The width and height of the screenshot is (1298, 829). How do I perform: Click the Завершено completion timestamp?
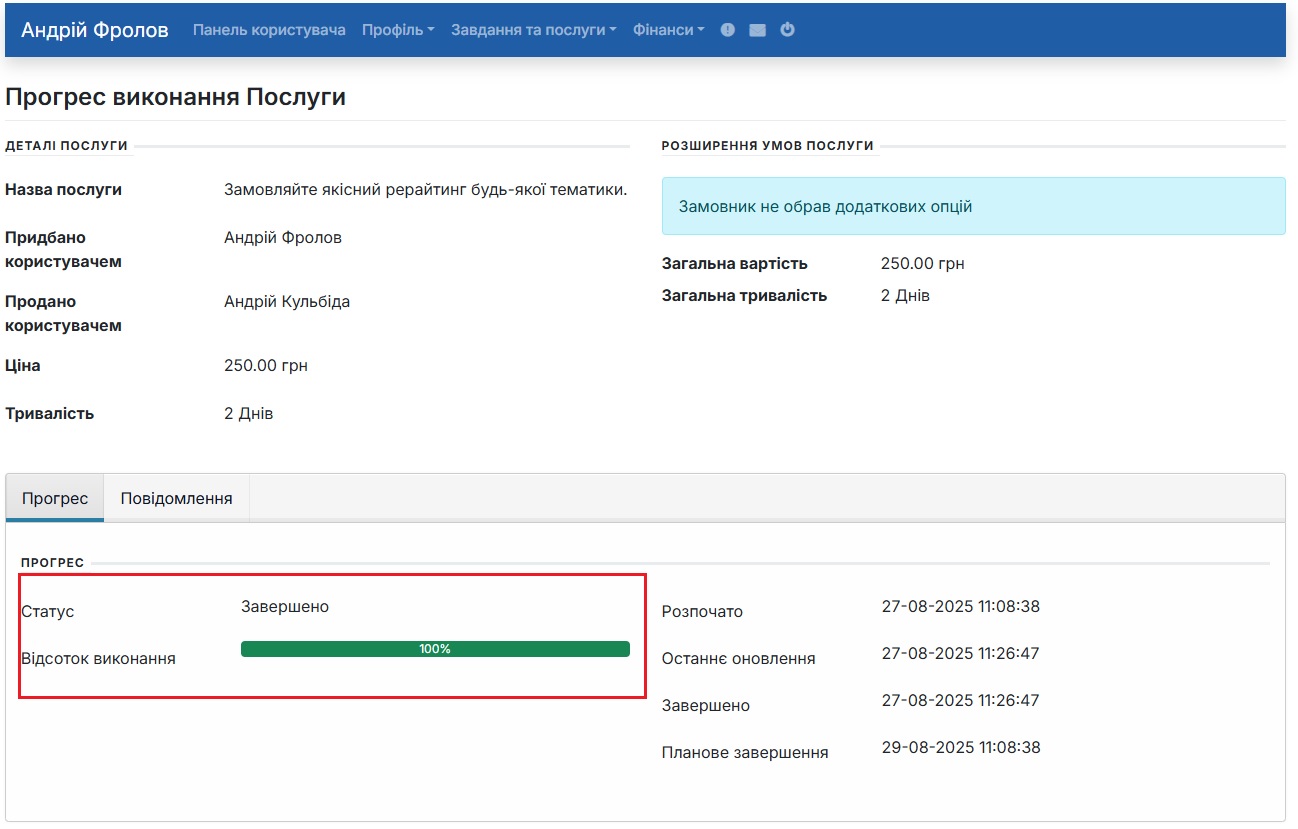click(x=959, y=700)
